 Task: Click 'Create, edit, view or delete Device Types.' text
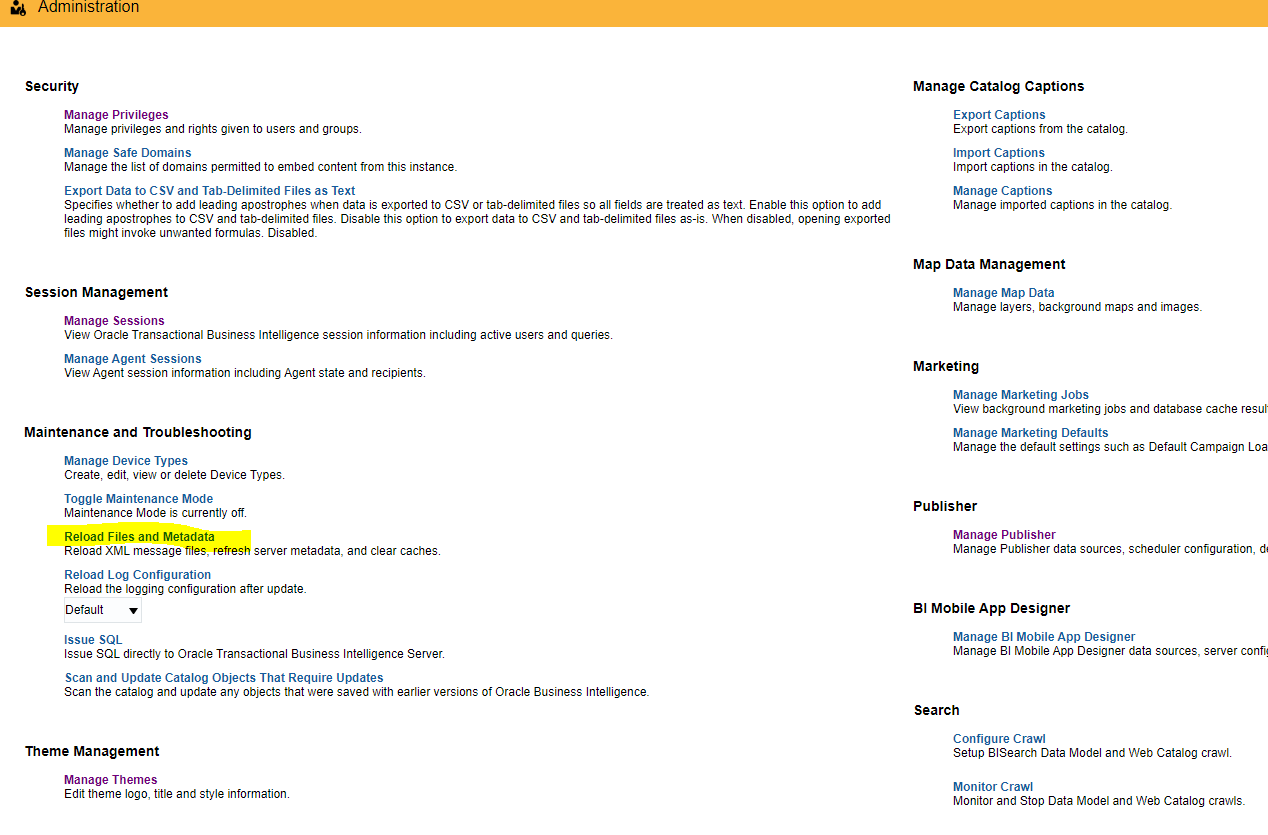(x=174, y=475)
